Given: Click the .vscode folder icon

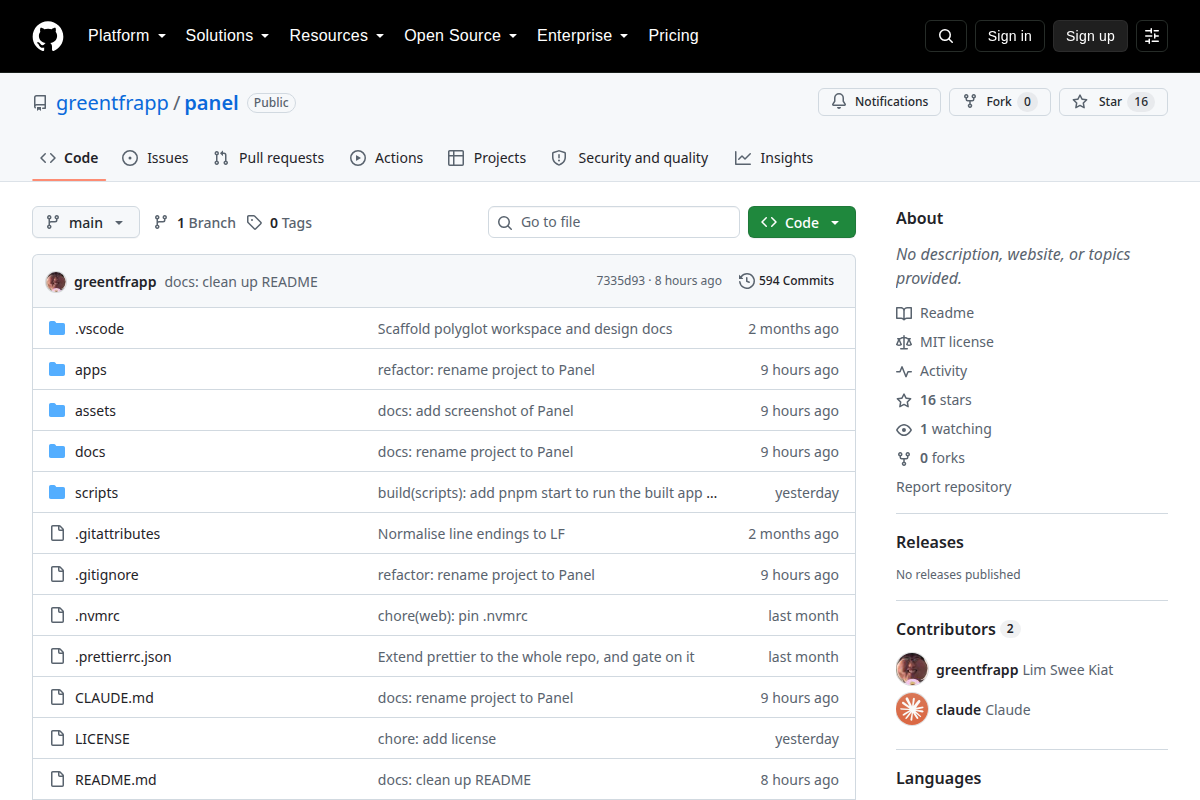Looking at the screenshot, I should [x=57, y=329].
